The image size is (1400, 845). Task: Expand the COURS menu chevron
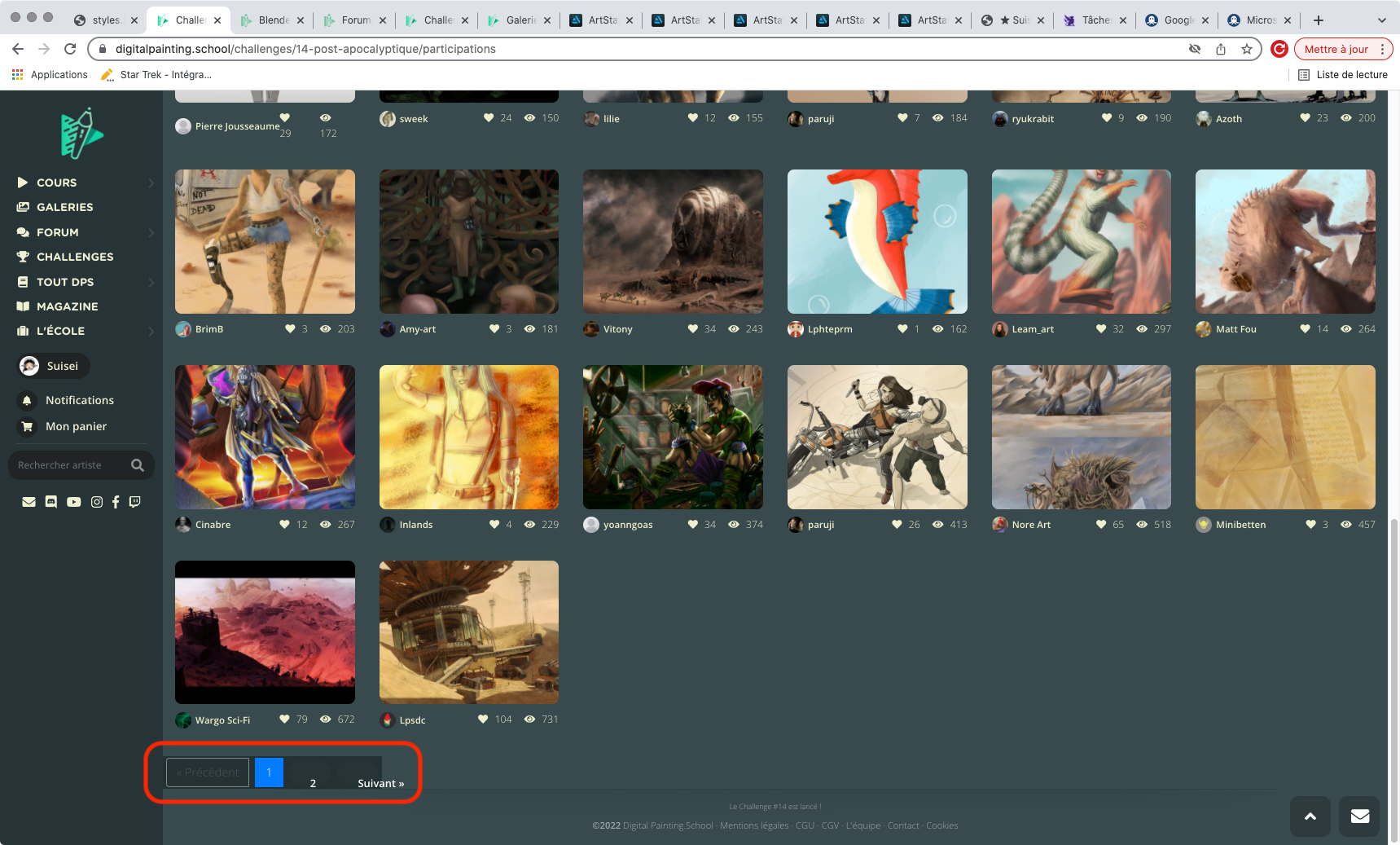coord(151,183)
